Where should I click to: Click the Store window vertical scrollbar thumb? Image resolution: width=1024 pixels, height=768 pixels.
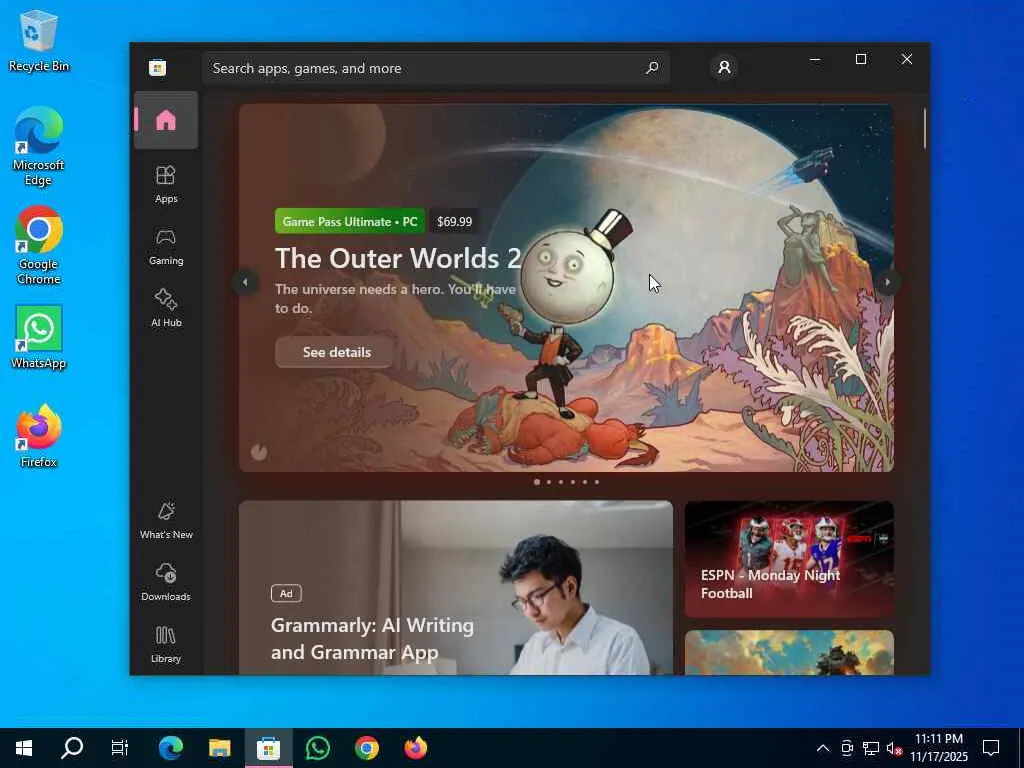(925, 129)
